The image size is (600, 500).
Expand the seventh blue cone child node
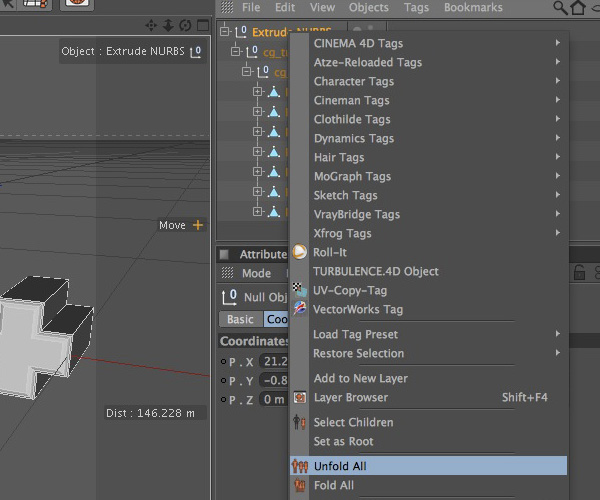coord(258,211)
